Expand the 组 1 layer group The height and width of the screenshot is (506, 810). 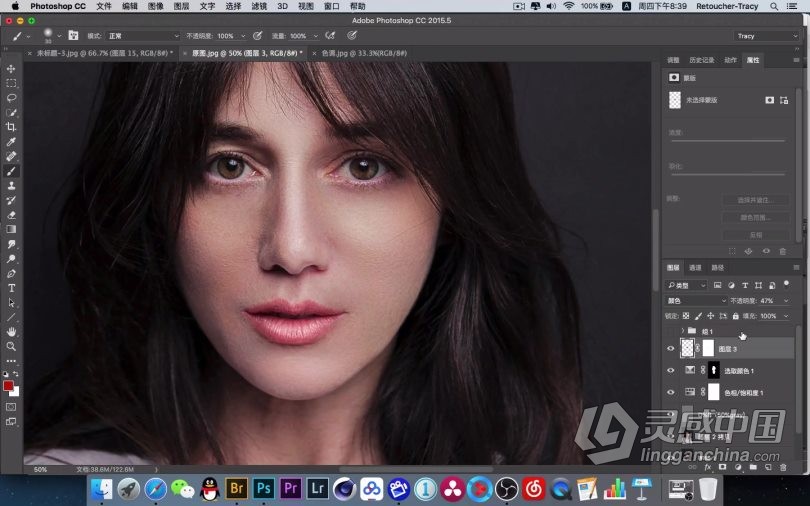pos(683,330)
